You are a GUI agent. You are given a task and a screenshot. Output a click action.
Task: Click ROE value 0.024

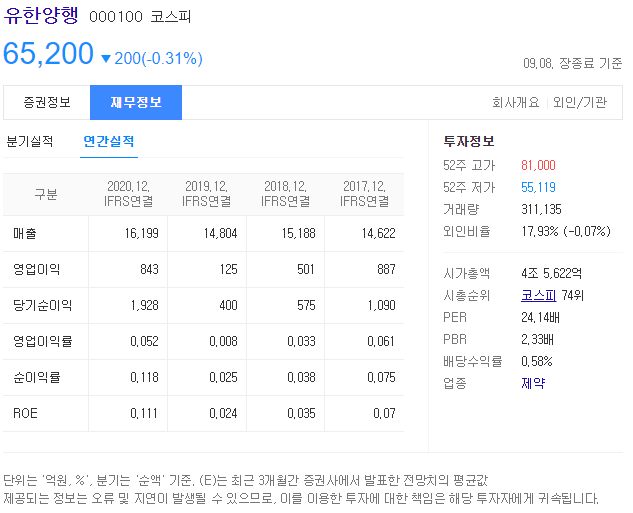223,413
